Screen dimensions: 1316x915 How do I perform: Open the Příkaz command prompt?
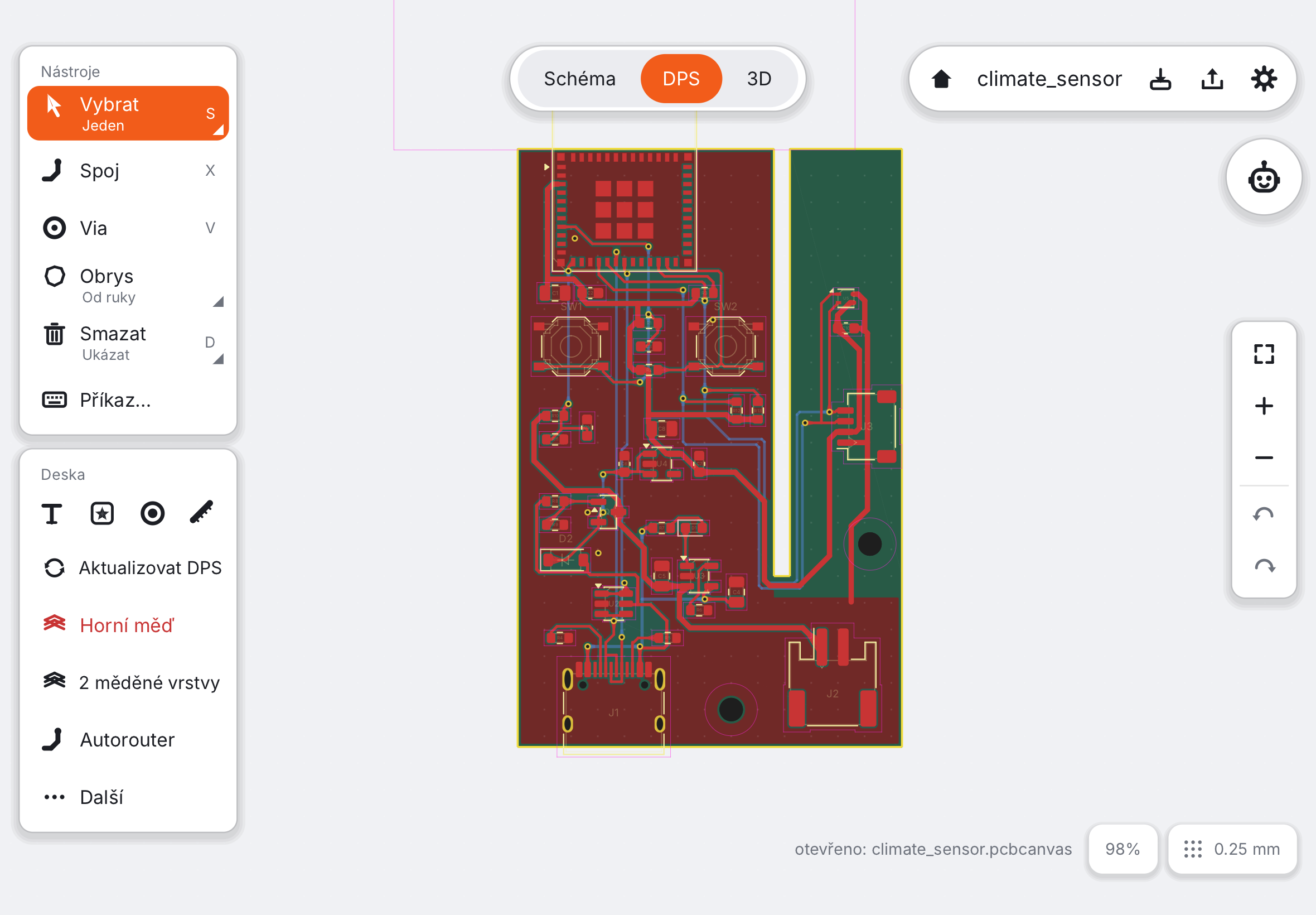click(x=128, y=400)
